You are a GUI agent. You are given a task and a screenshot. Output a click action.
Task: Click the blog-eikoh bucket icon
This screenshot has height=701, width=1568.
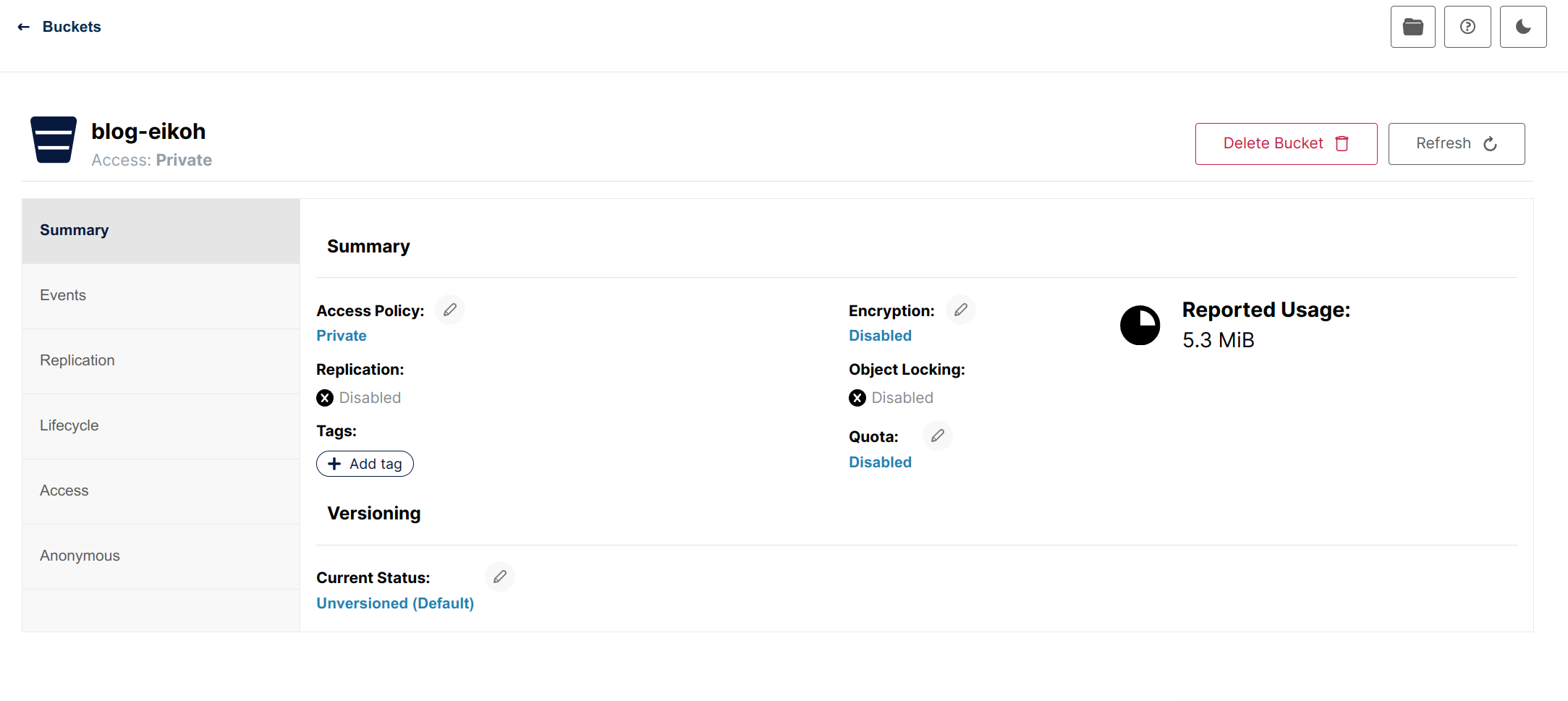coord(54,140)
